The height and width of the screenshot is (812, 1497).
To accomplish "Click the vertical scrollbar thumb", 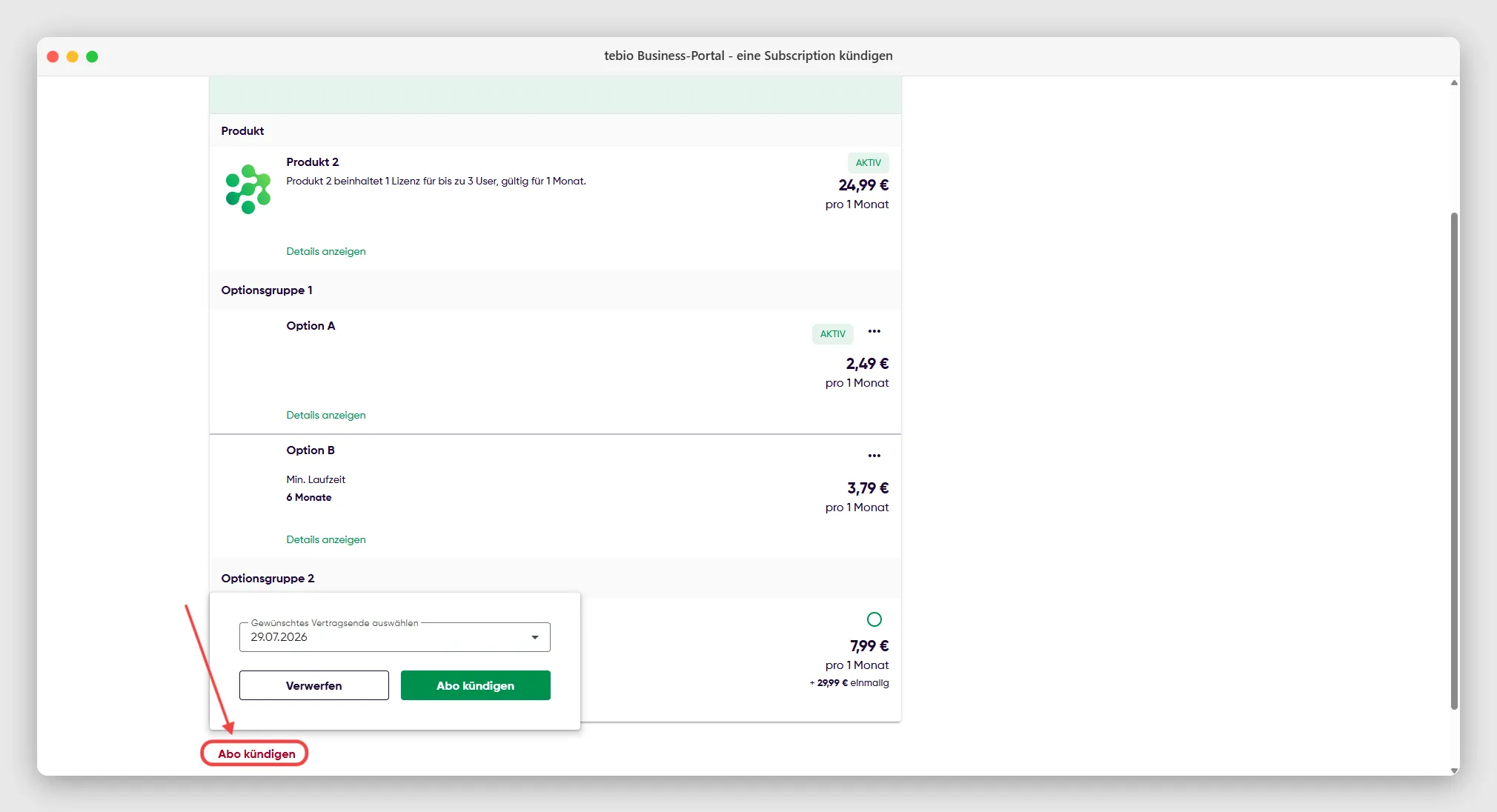I will pyautogui.click(x=1454, y=461).
